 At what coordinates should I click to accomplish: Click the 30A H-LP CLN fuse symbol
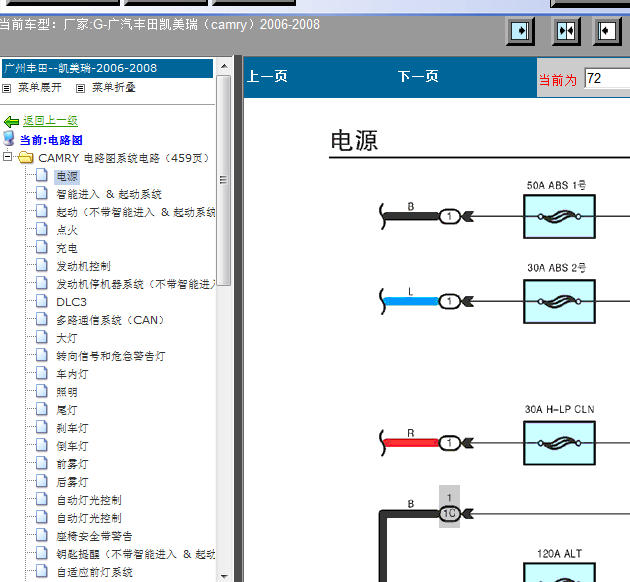[559, 443]
